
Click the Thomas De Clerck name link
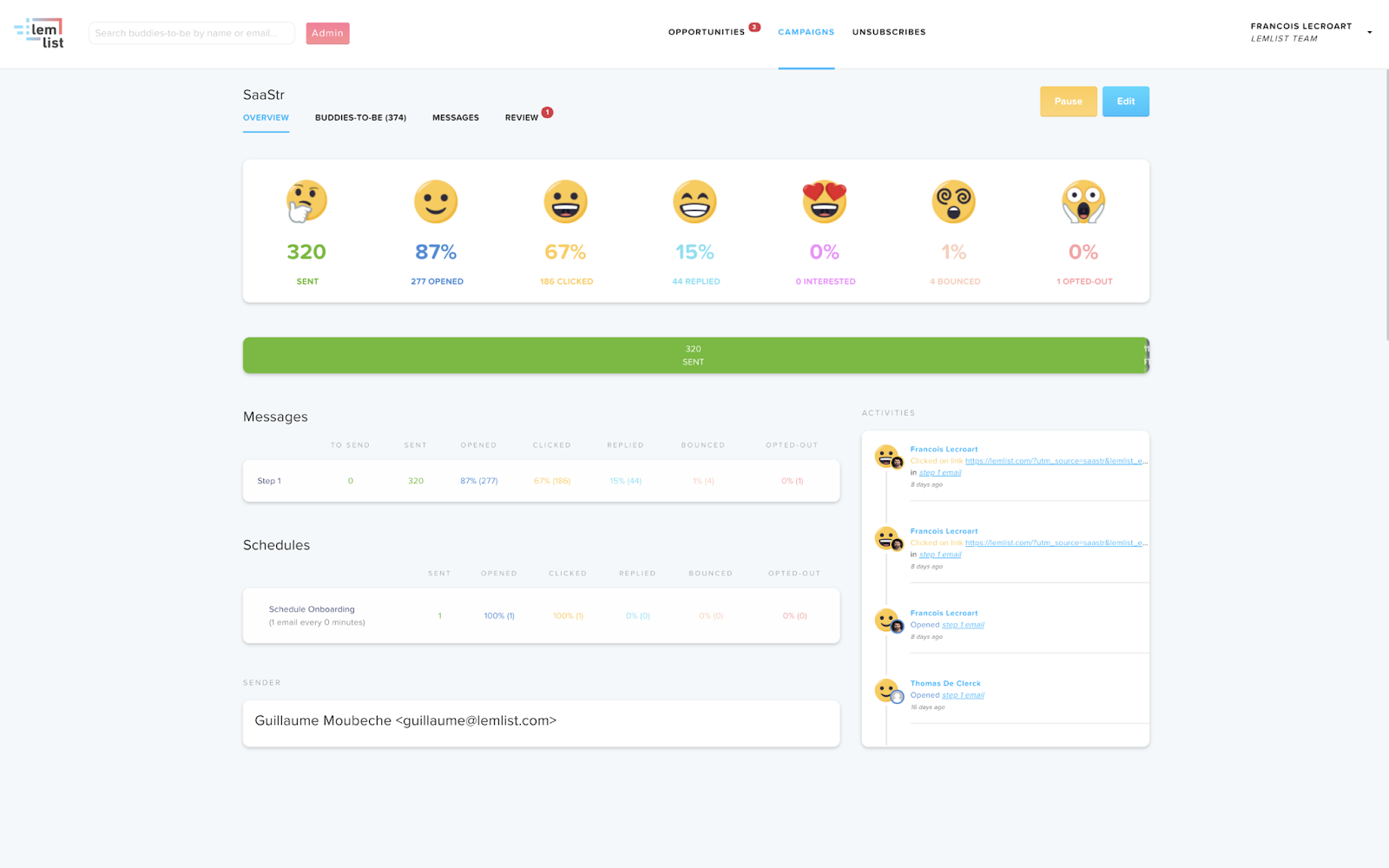point(945,683)
